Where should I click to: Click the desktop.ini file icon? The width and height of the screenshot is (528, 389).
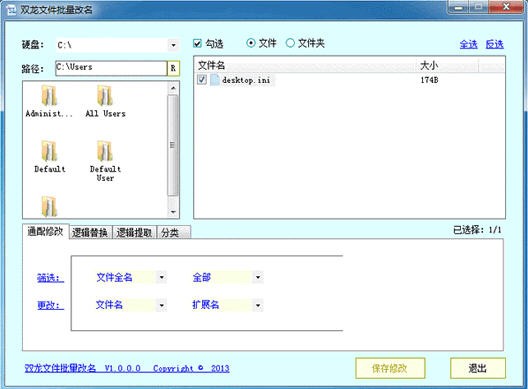tap(214, 80)
